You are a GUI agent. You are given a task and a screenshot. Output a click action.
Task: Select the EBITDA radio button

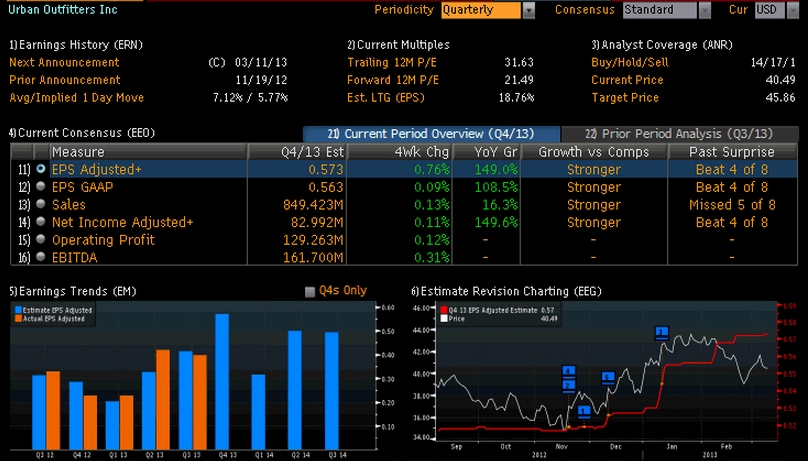point(41,257)
